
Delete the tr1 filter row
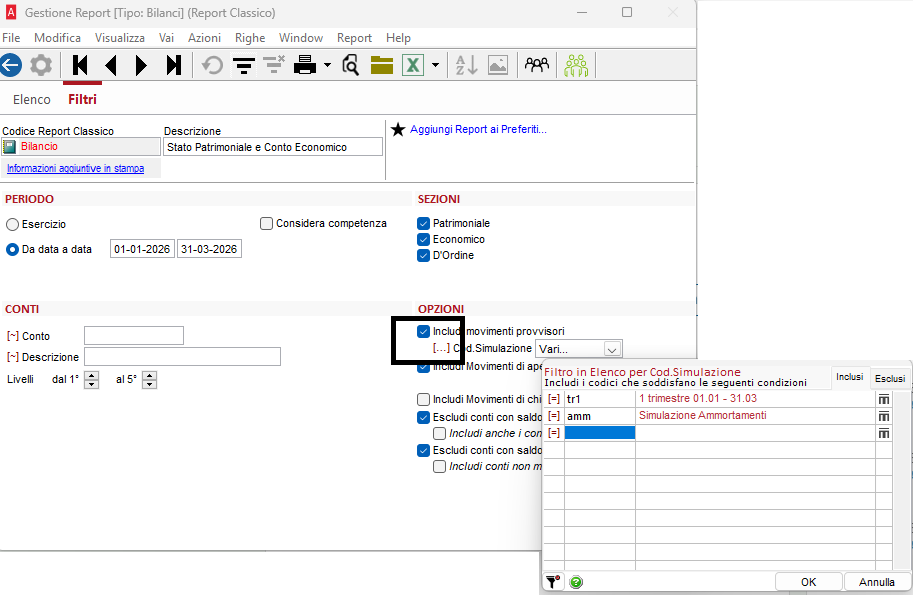[x=884, y=399]
